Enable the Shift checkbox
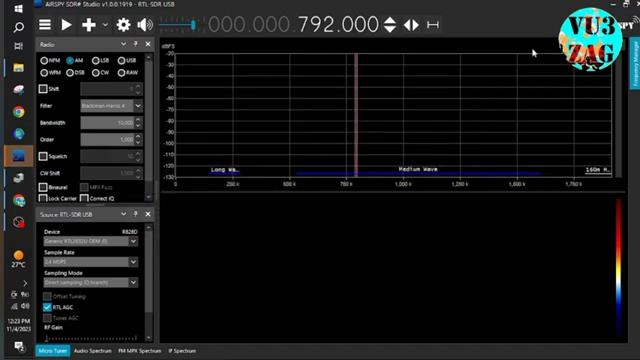 pos(43,89)
